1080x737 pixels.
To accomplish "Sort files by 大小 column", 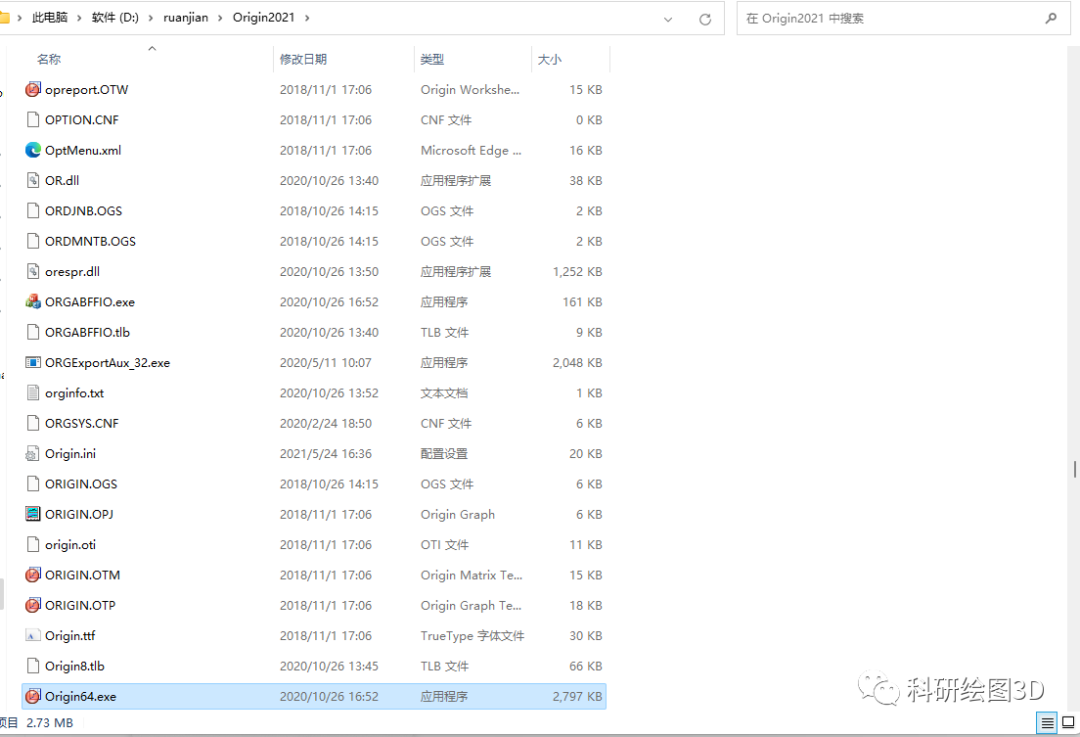I will point(550,59).
